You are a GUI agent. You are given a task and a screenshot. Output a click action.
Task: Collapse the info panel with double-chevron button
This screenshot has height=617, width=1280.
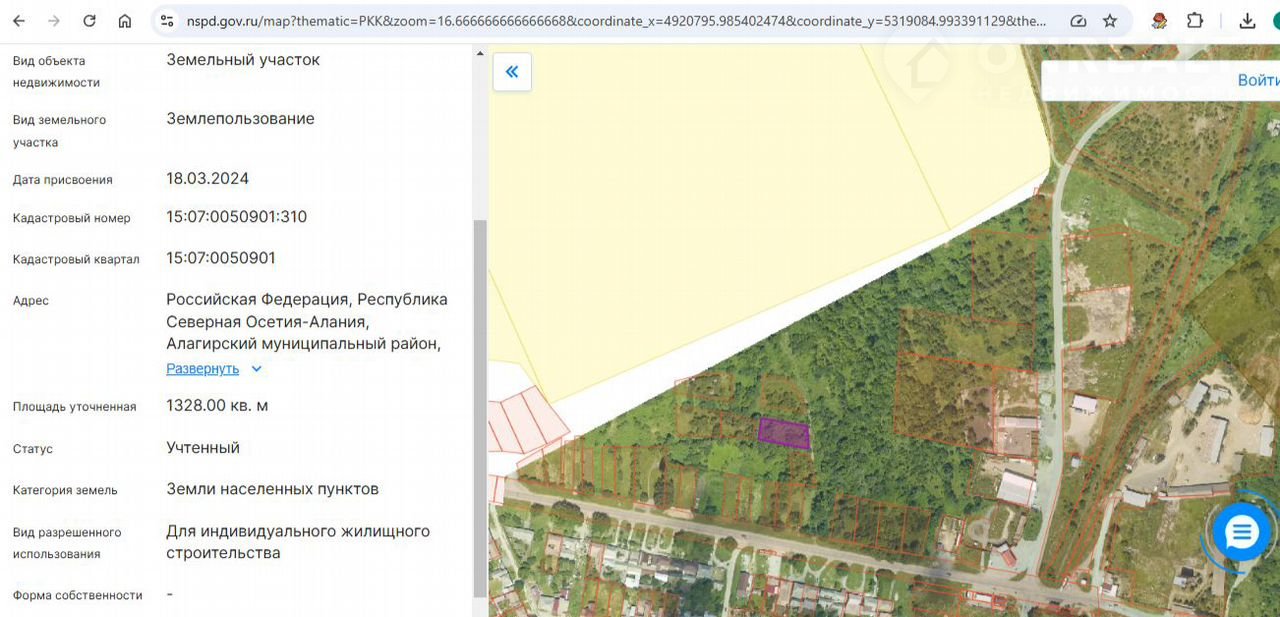pos(512,72)
